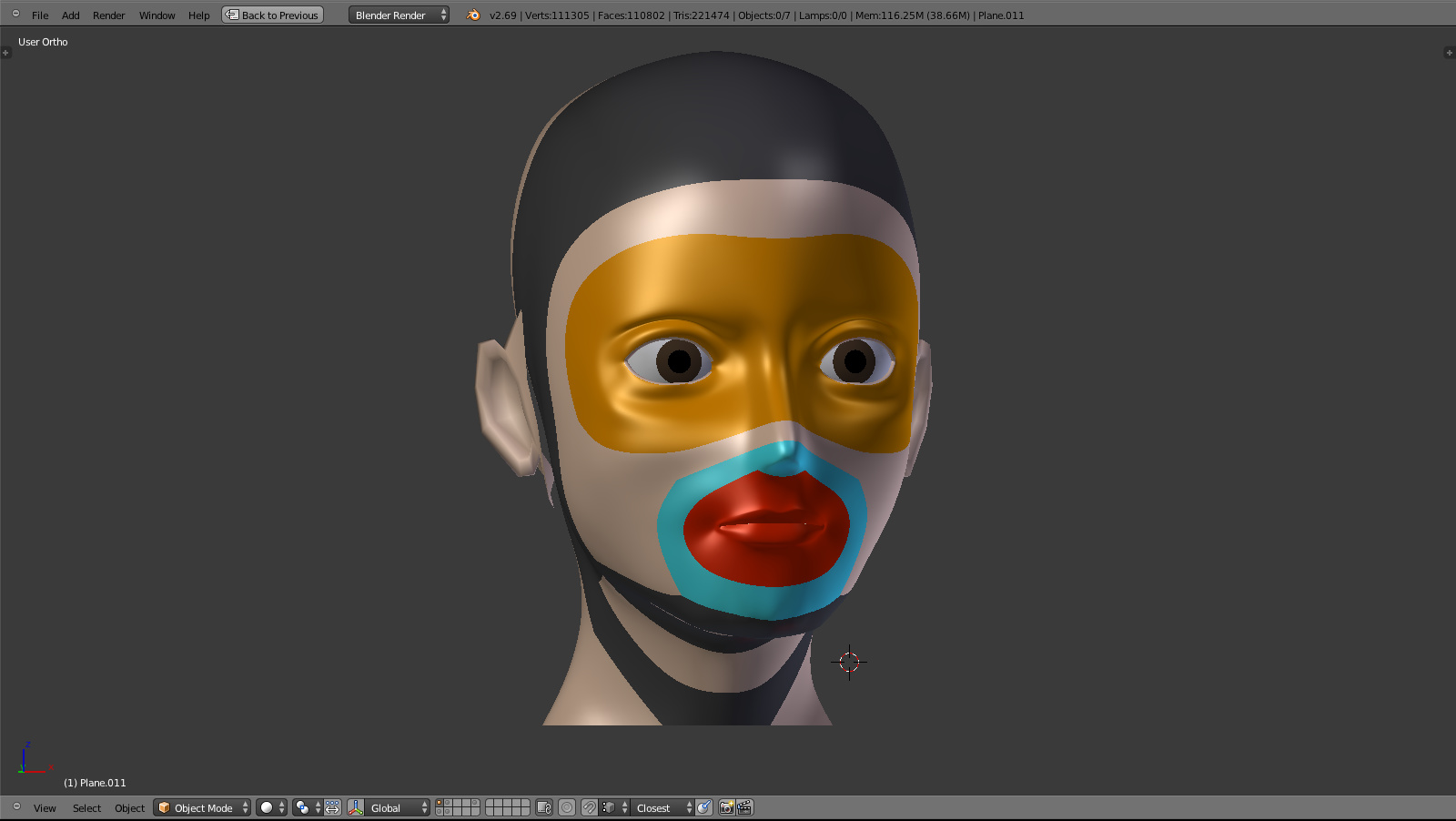Viewport: 1456px width, 821px height.
Task: Click the Lamps:0/0 statistic
Action: 823,15
